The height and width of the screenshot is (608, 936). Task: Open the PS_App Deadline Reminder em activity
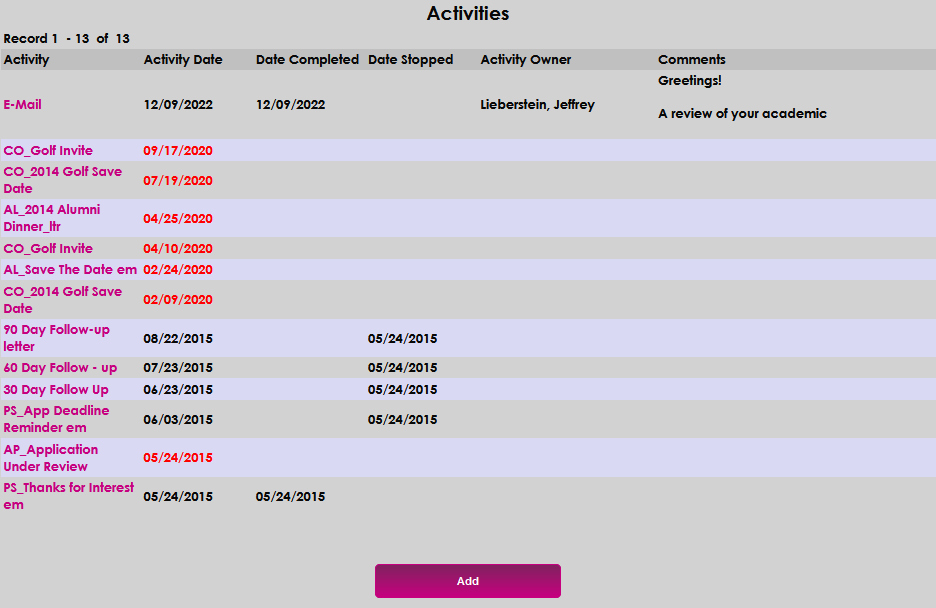(x=56, y=419)
